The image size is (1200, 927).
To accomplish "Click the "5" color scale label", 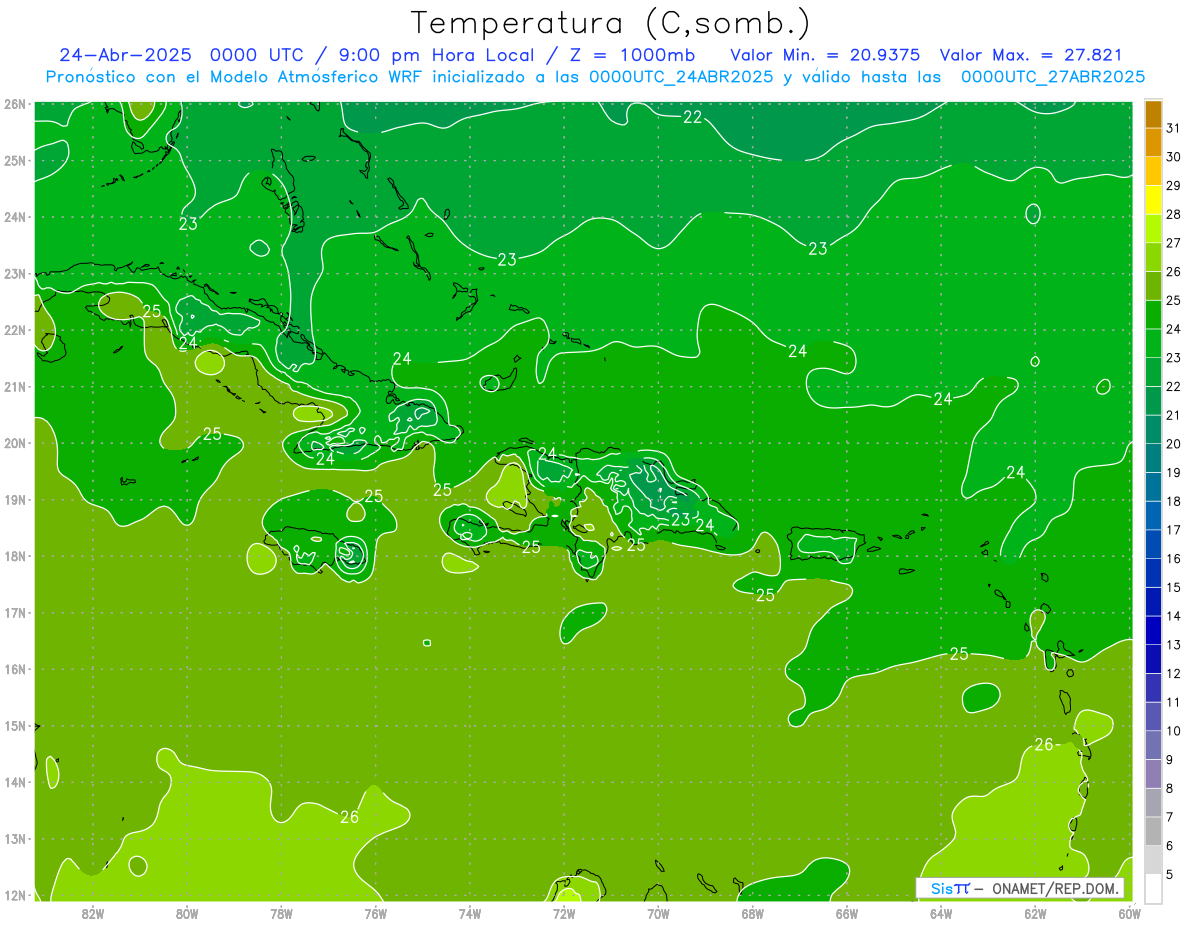I will (x=1170, y=874).
